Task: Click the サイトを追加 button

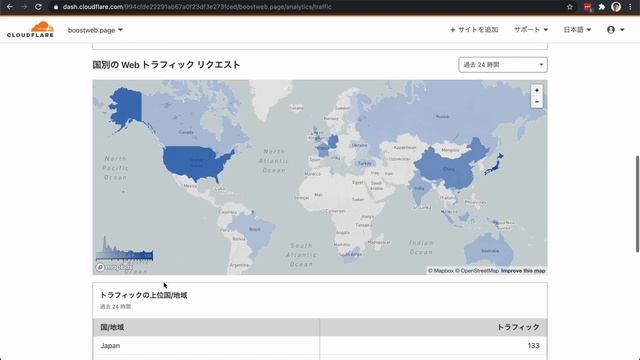Action: (474, 29)
